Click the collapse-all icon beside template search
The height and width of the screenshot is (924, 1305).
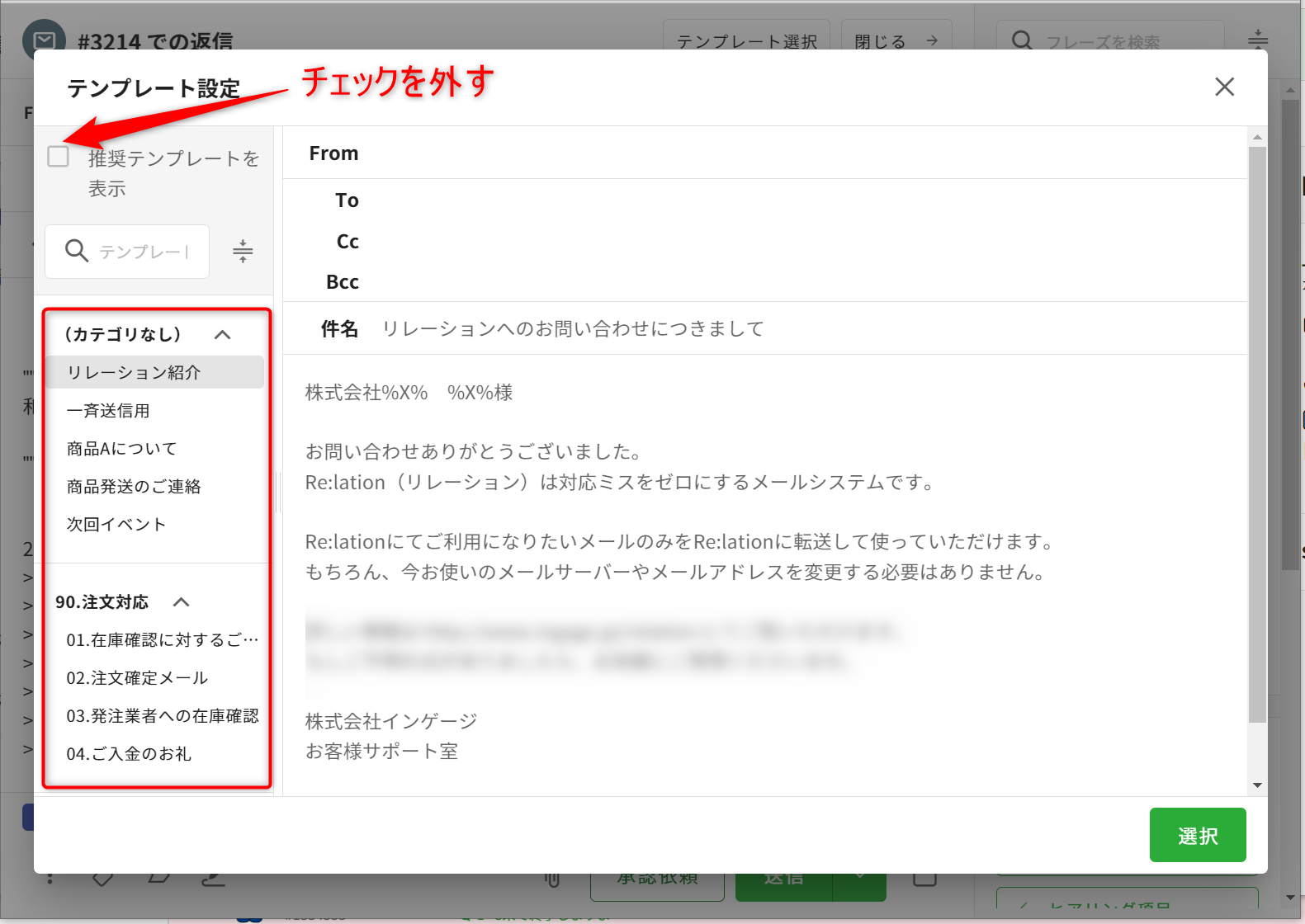(x=243, y=251)
